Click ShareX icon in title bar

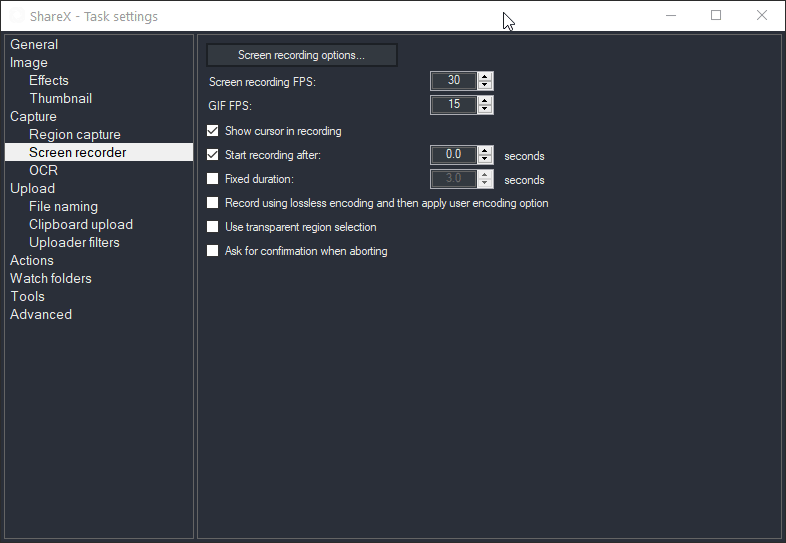point(18,16)
